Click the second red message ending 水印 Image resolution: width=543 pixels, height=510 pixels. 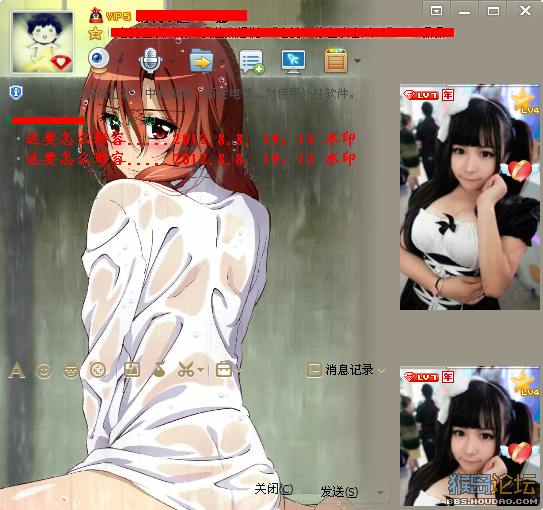pos(190,159)
